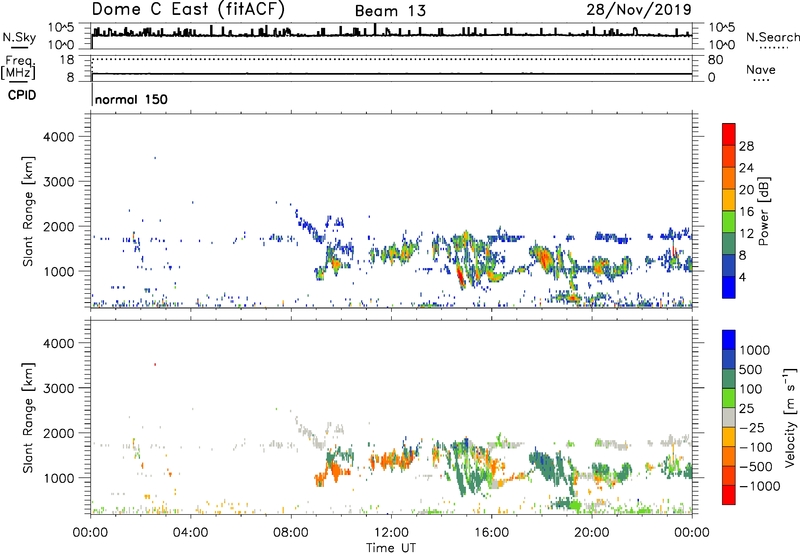Click the "-100" Velocity color bar label
The width and height of the screenshot is (800, 554).
click(757, 447)
